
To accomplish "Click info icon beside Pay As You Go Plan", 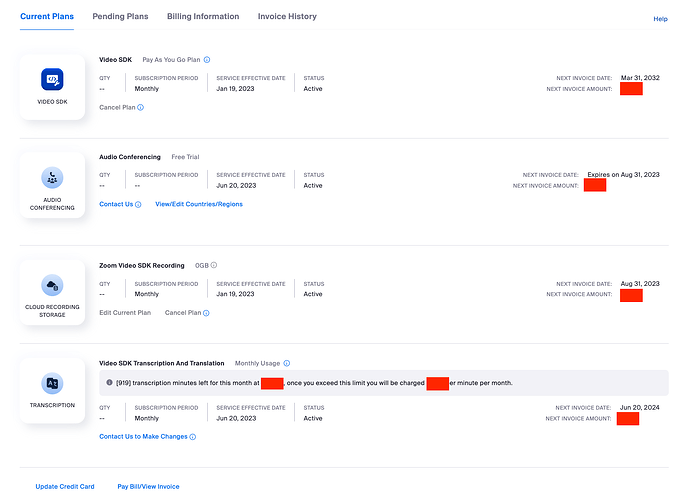I will click(x=207, y=60).
